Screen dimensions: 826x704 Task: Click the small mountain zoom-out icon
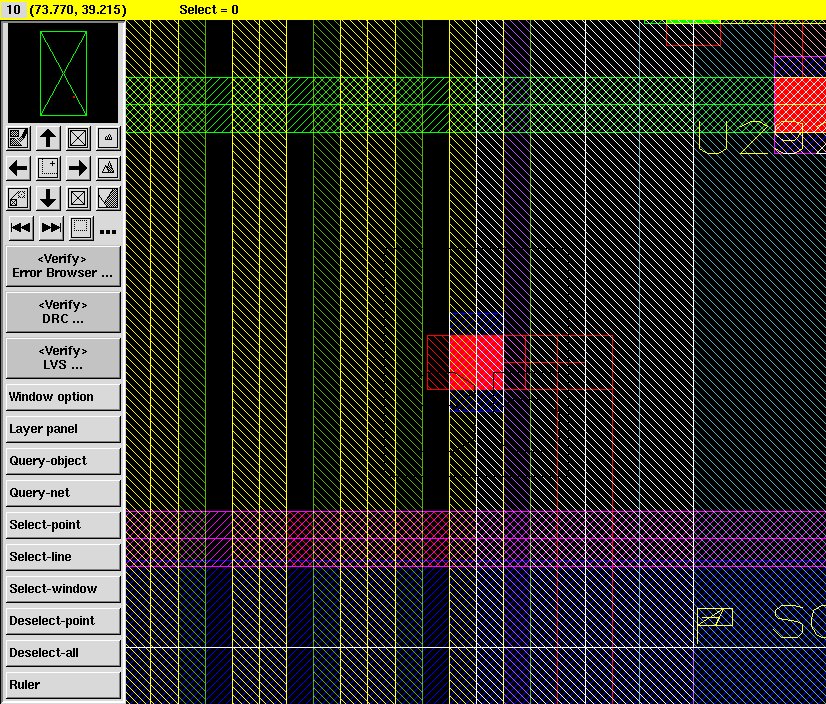(108, 138)
